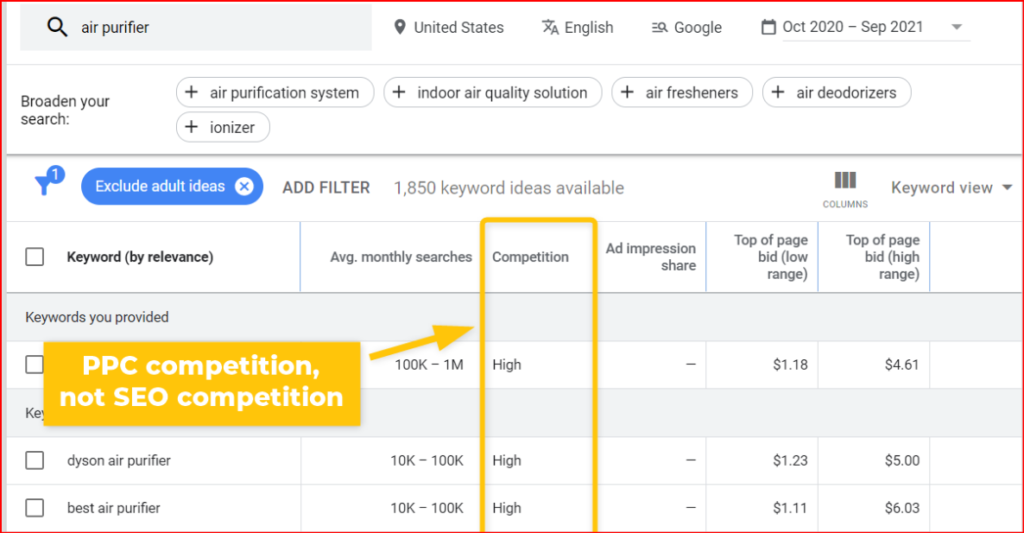
Task: Open the Keyword view dropdown
Action: (952, 187)
